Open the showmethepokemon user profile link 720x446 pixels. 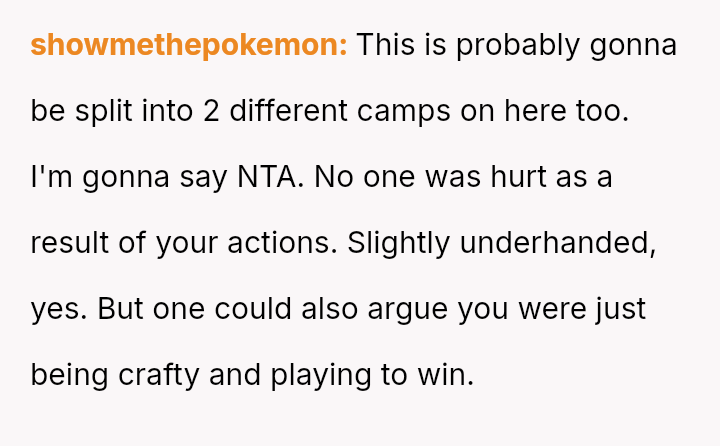pyautogui.click(x=189, y=45)
